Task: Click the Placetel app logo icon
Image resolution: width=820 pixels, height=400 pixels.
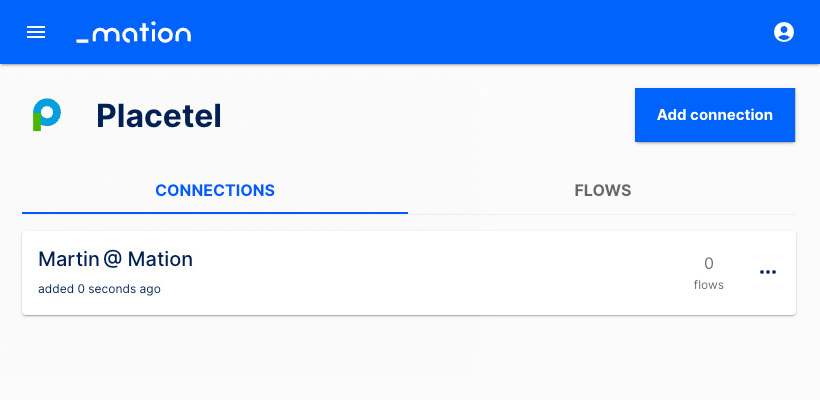Action: (x=47, y=115)
